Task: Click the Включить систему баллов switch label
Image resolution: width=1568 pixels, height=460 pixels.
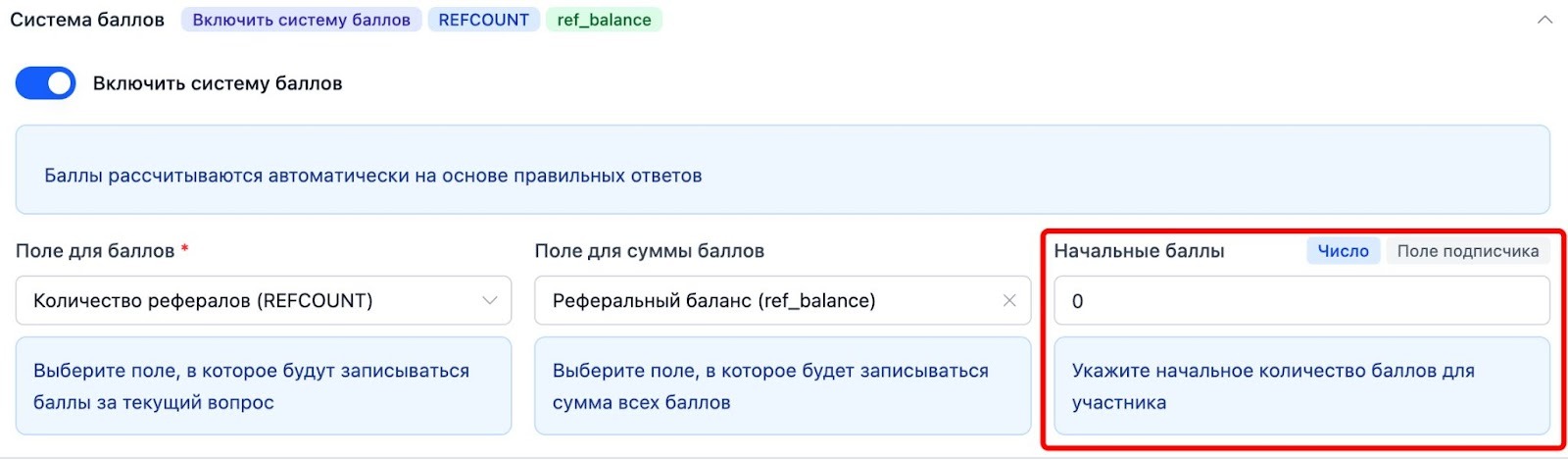Action: coord(218,83)
